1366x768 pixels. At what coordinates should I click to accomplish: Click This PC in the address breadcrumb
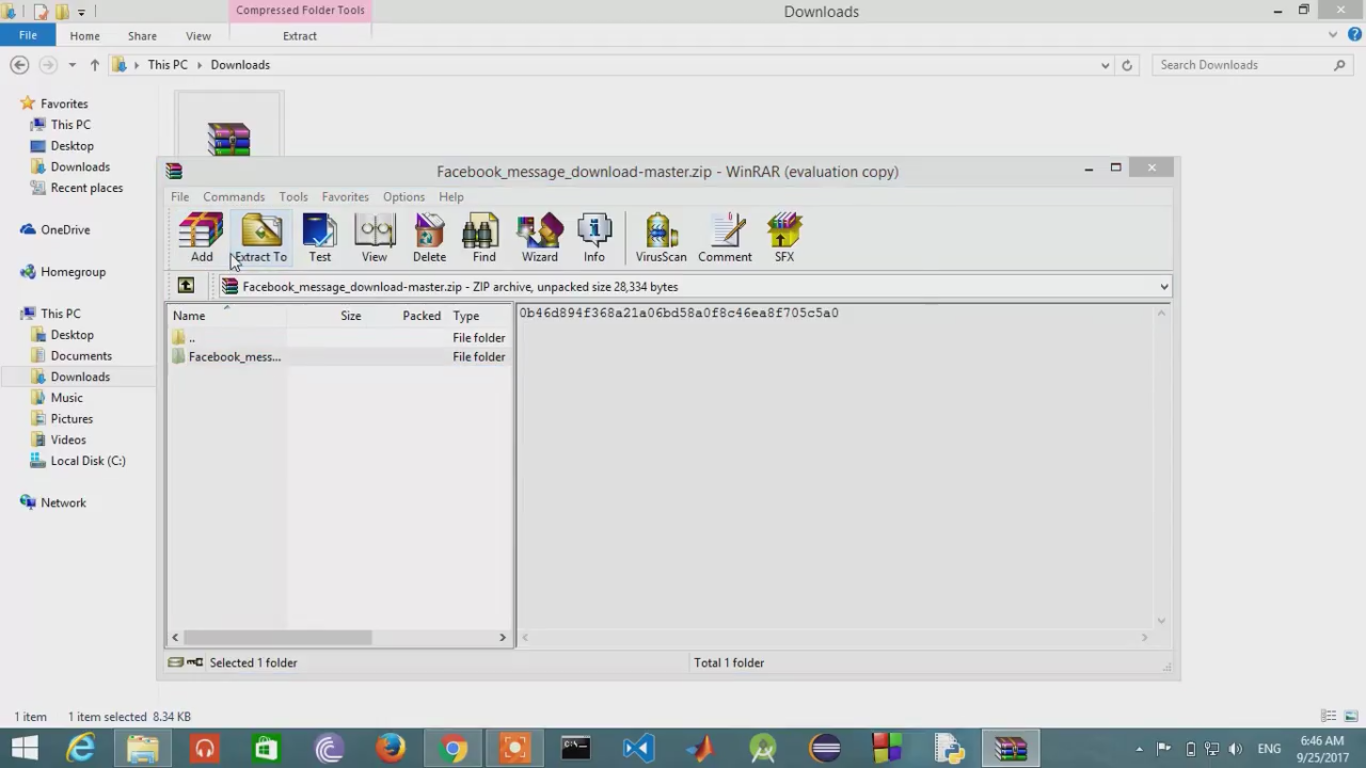(167, 65)
